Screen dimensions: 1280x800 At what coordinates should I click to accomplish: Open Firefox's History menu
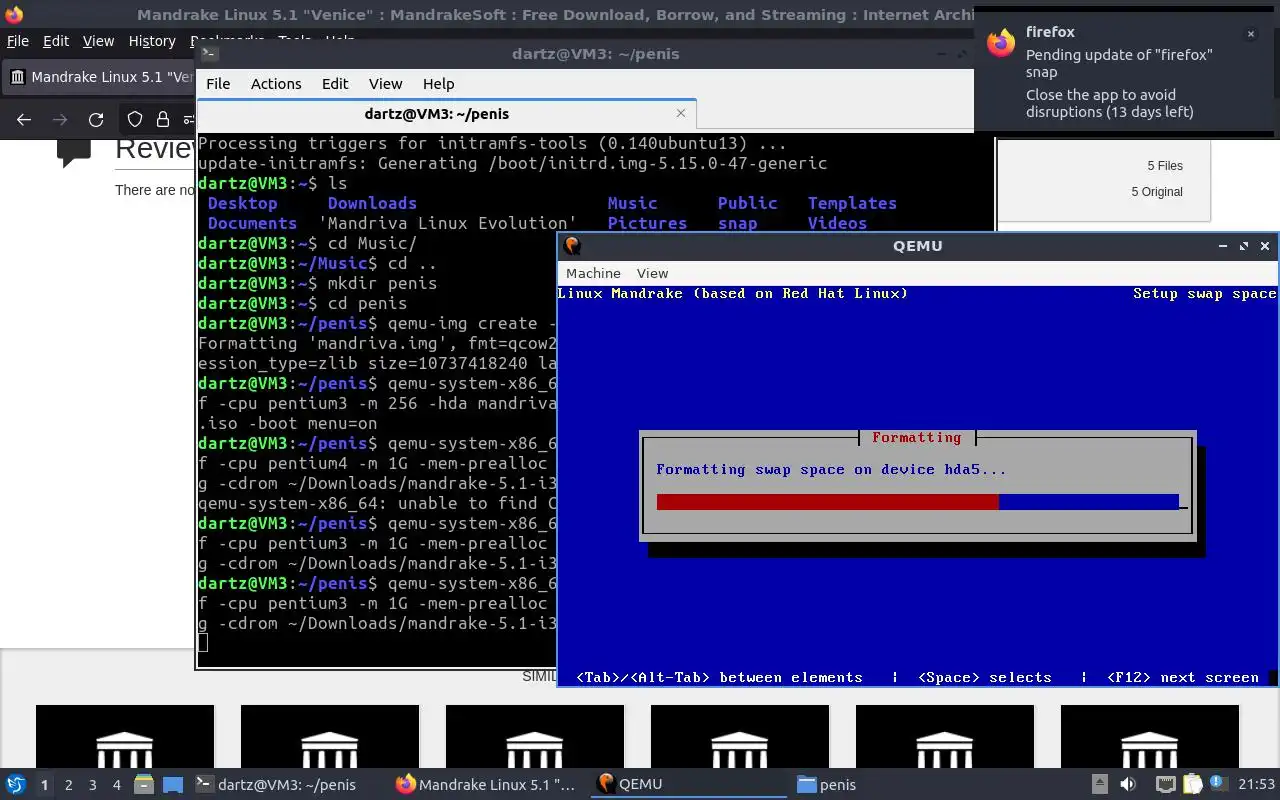point(152,41)
